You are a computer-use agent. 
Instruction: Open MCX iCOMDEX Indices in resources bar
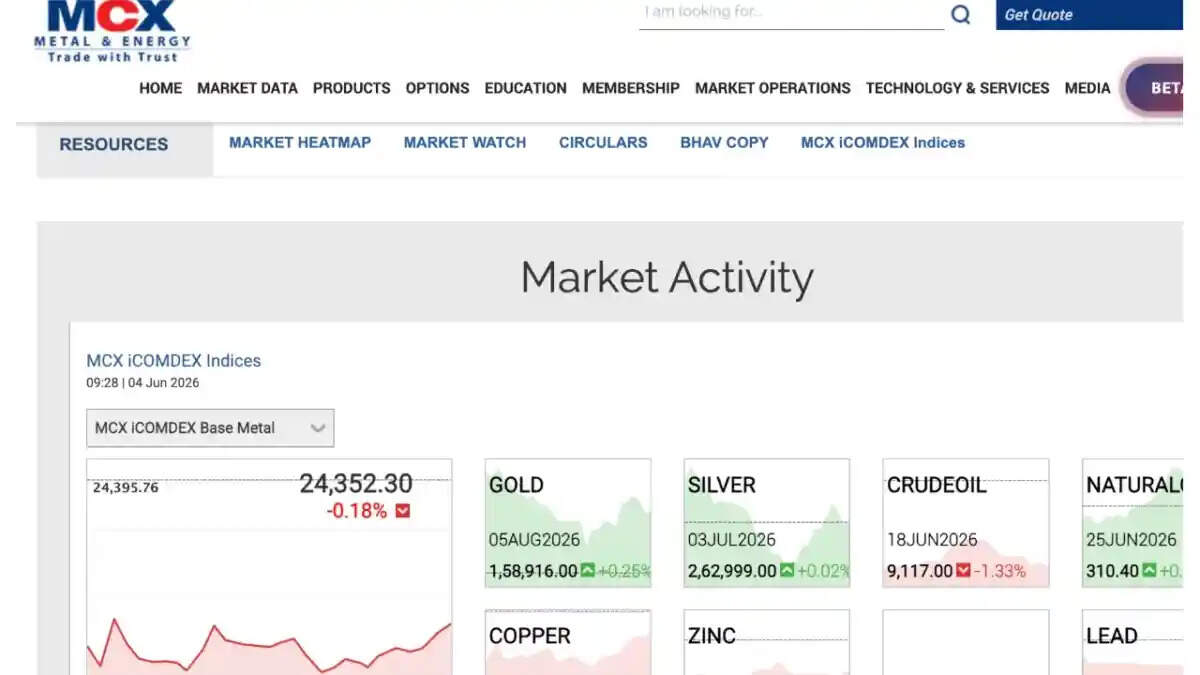click(883, 143)
